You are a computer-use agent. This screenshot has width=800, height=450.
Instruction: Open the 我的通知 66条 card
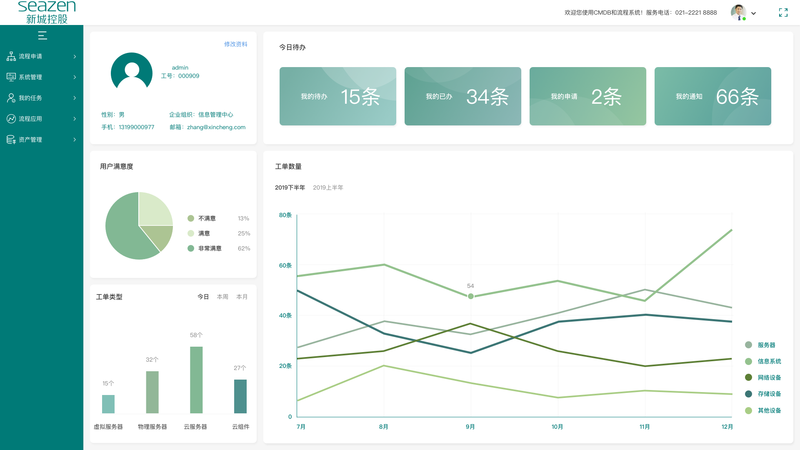713,96
